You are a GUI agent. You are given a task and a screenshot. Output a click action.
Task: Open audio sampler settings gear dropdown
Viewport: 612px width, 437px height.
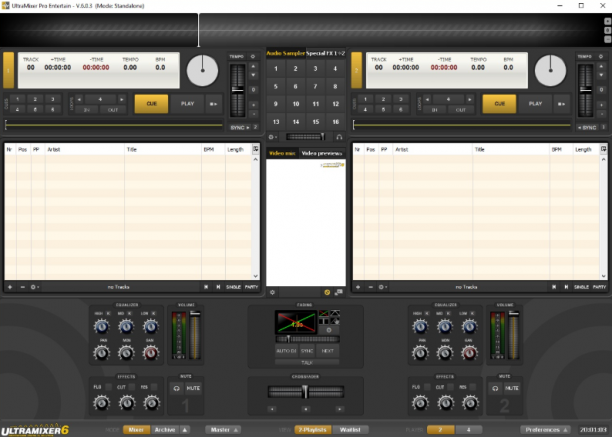(273, 137)
